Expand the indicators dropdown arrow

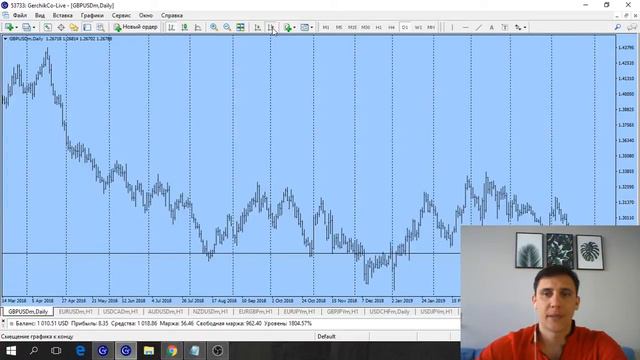click(x=295, y=27)
